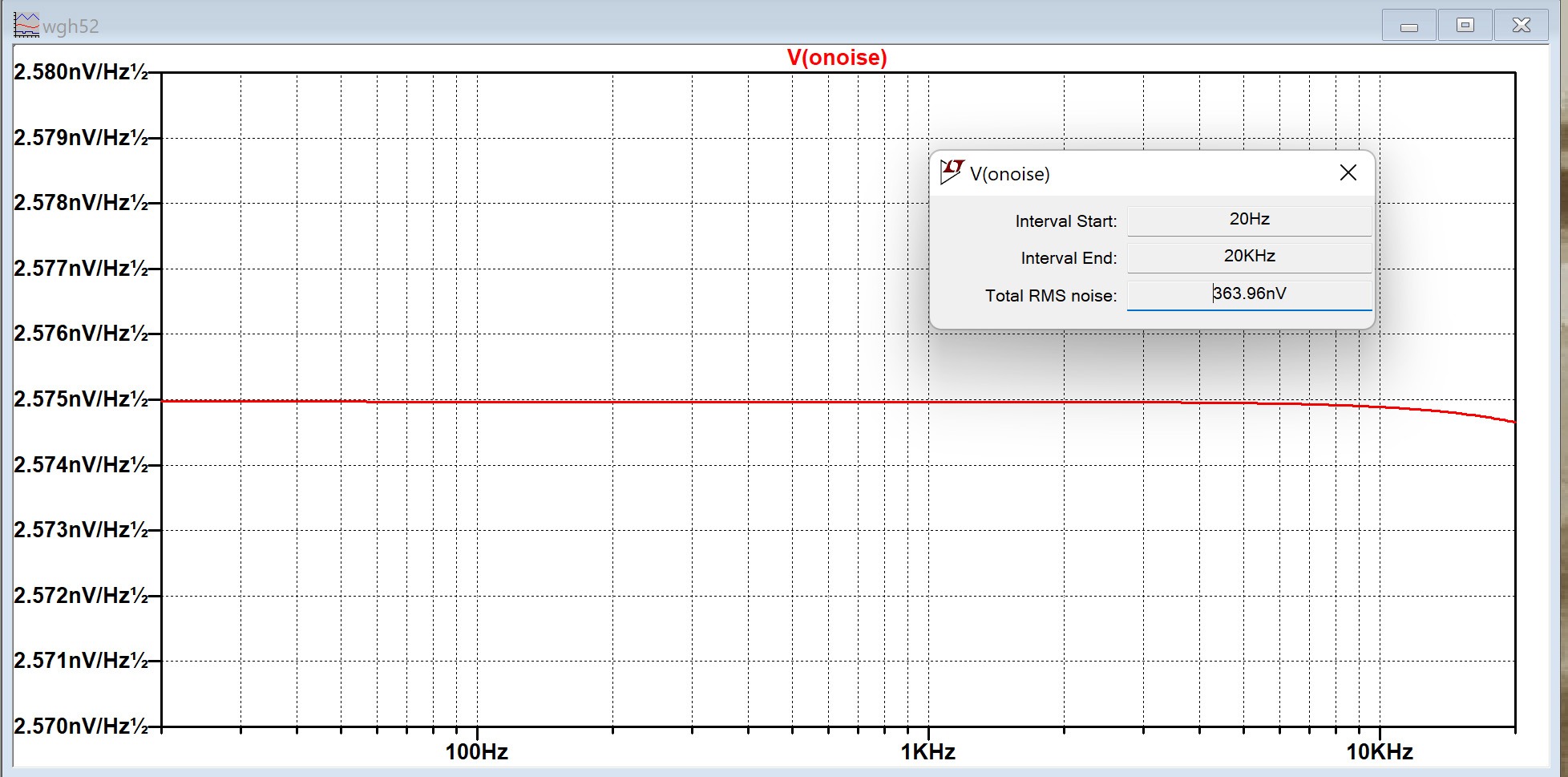Screen dimensions: 1568x777
Task: Click the 2.579nV/Hz½ axis label
Action: tap(81, 138)
